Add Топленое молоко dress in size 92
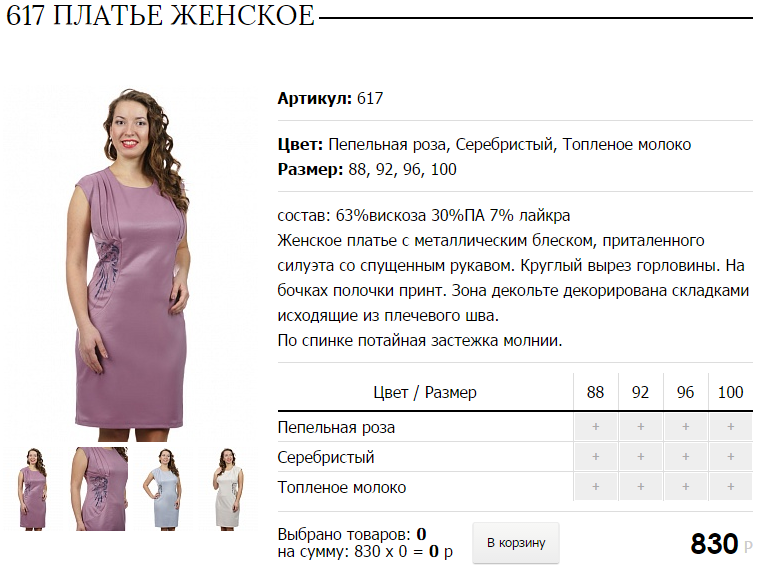This screenshot has height=568, width=767. point(640,487)
